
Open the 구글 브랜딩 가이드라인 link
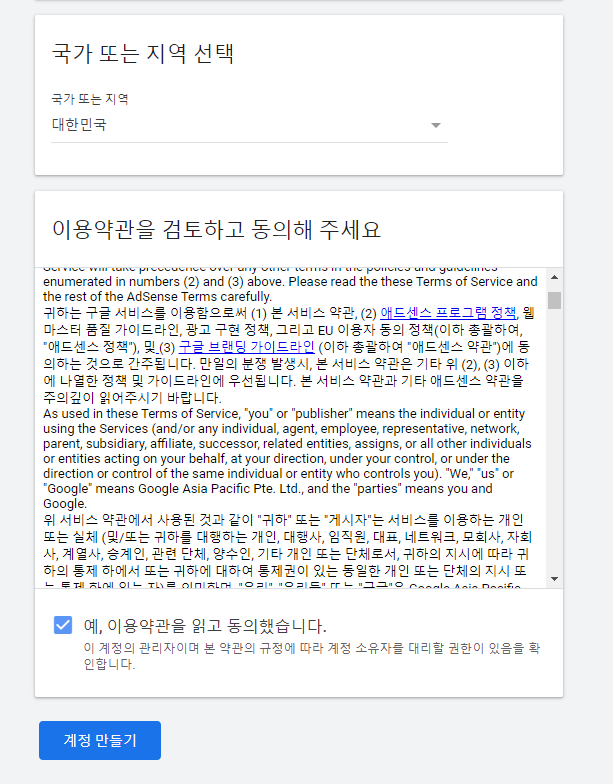(x=246, y=346)
